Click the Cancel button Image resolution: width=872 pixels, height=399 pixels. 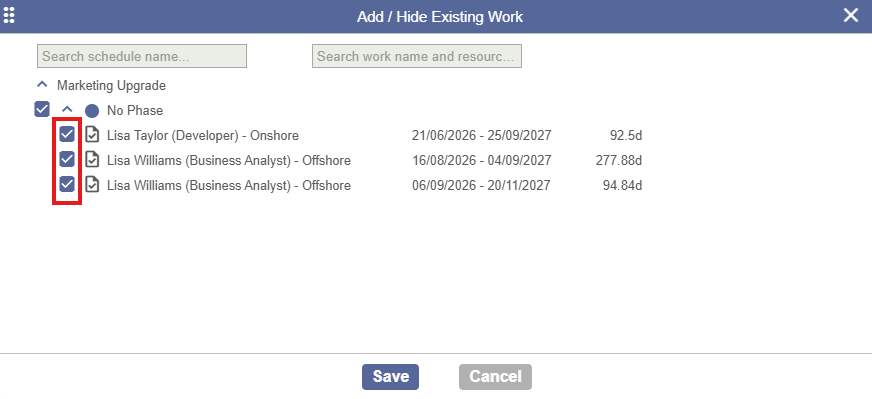[x=496, y=377]
